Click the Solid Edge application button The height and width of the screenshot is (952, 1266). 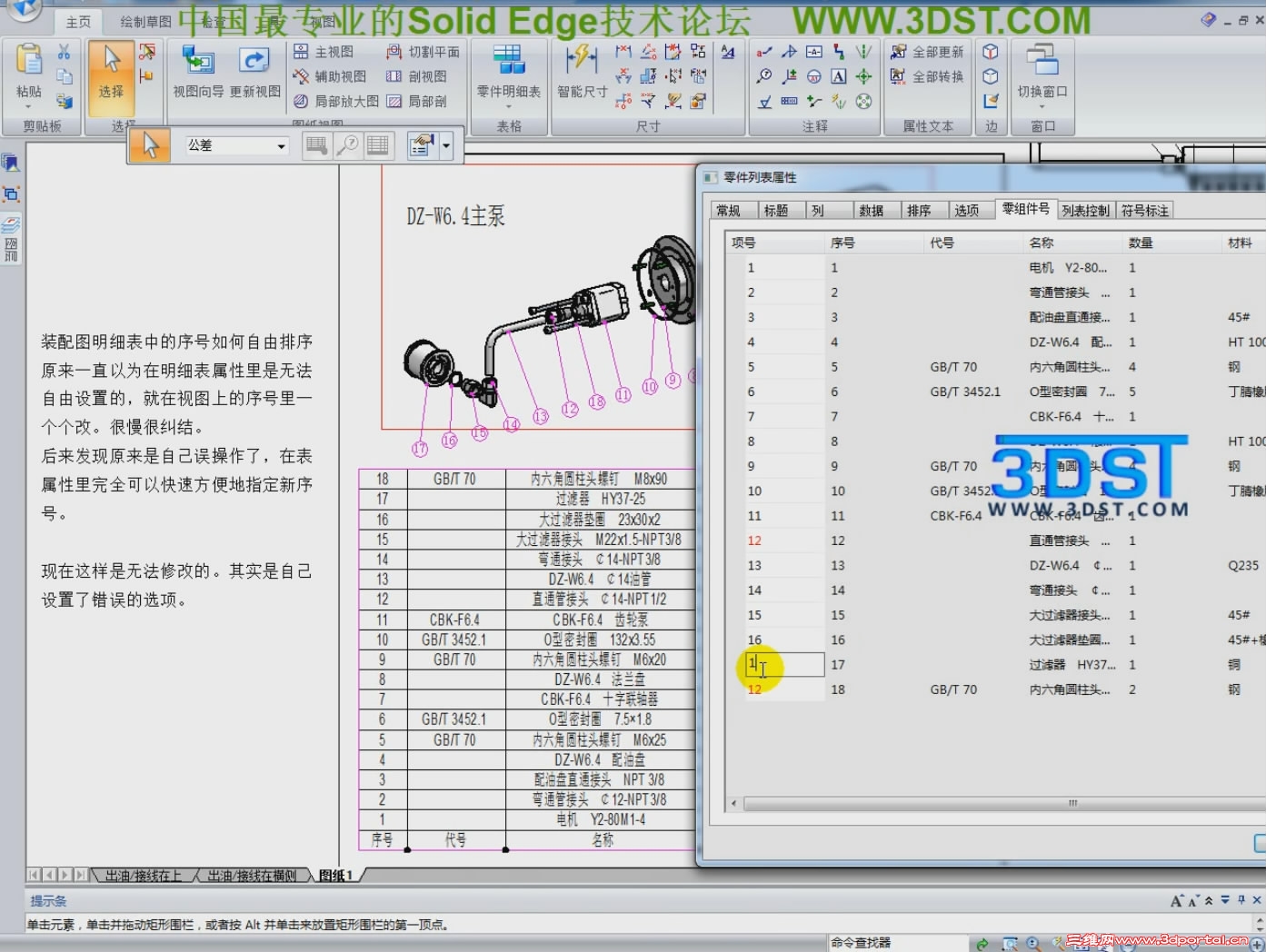tap(25, 9)
